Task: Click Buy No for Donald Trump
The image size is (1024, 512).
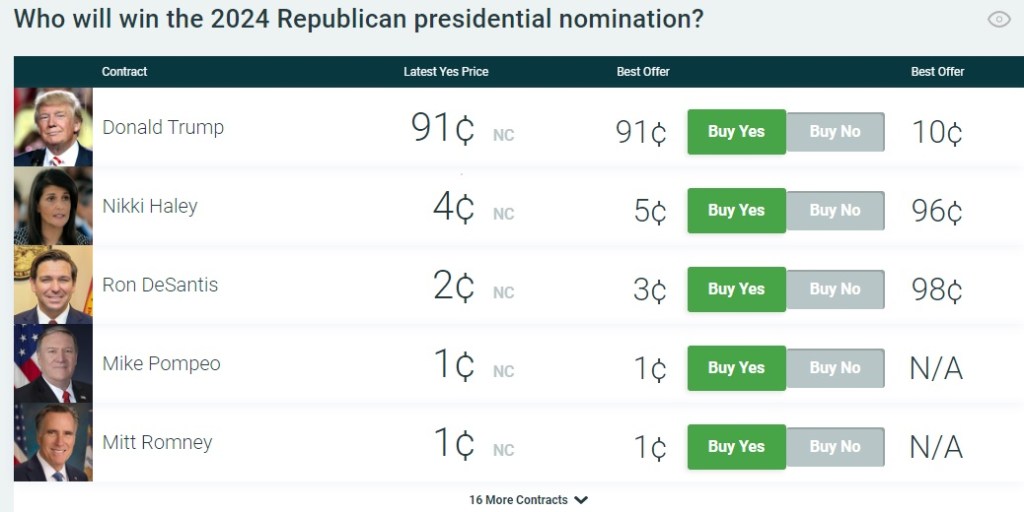Action: pyautogui.click(x=835, y=132)
